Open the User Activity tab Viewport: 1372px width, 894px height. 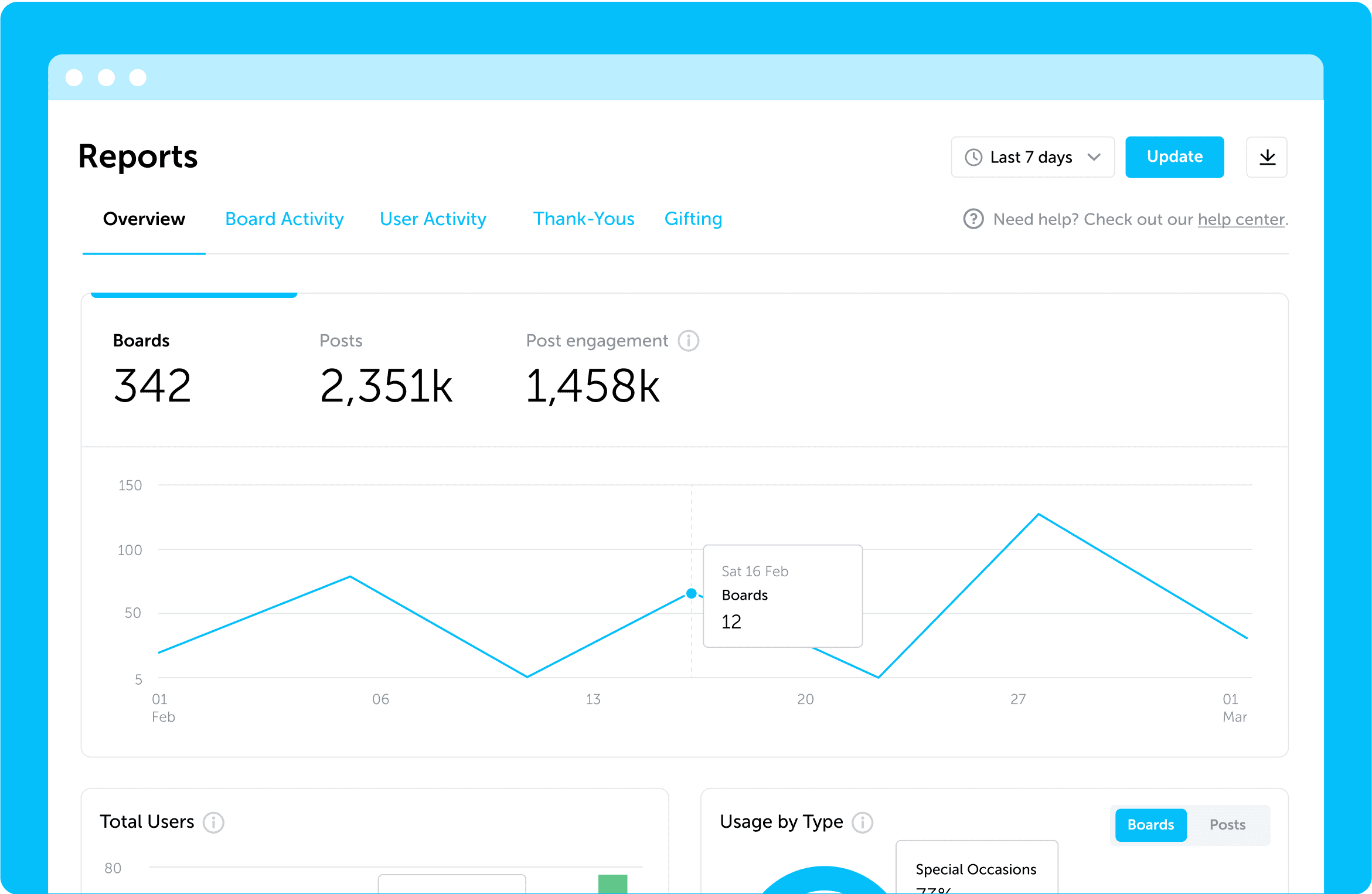pyautogui.click(x=433, y=219)
